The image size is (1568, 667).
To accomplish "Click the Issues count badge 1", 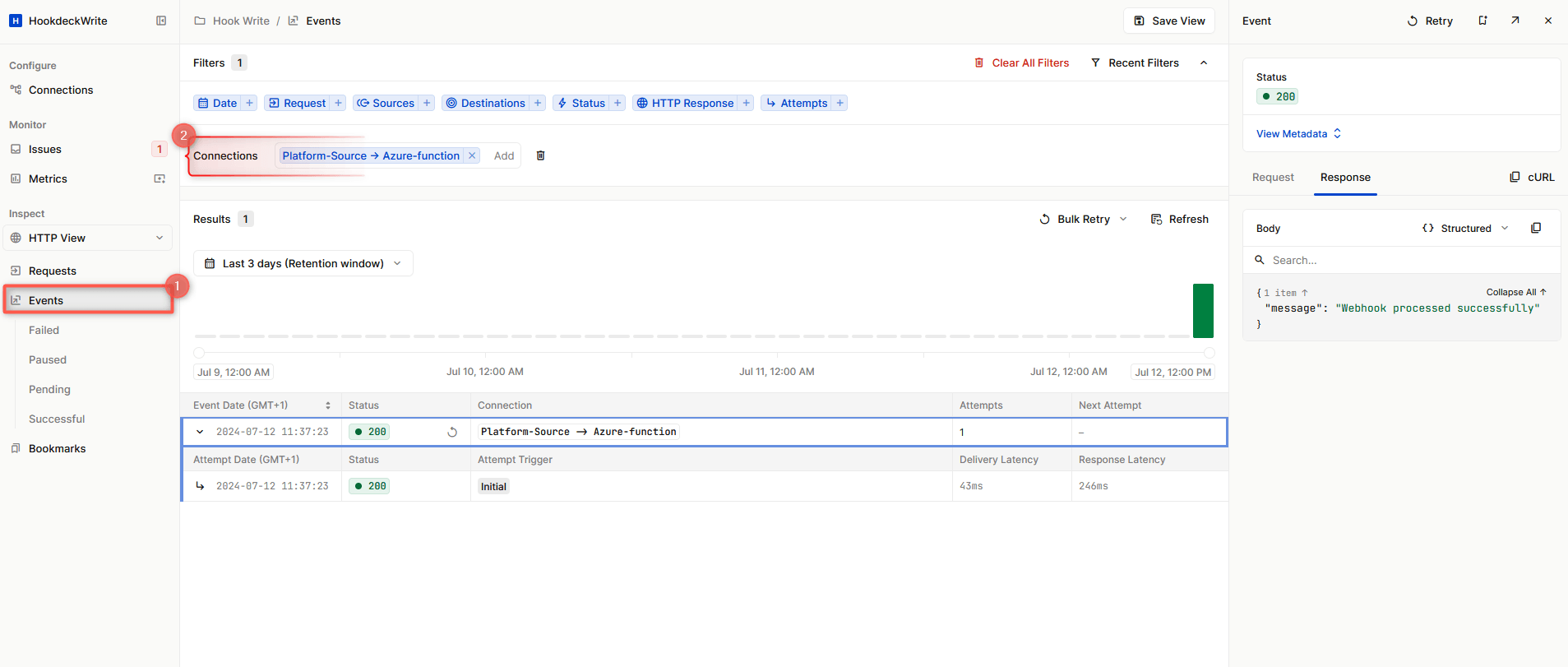I will tap(160, 149).
